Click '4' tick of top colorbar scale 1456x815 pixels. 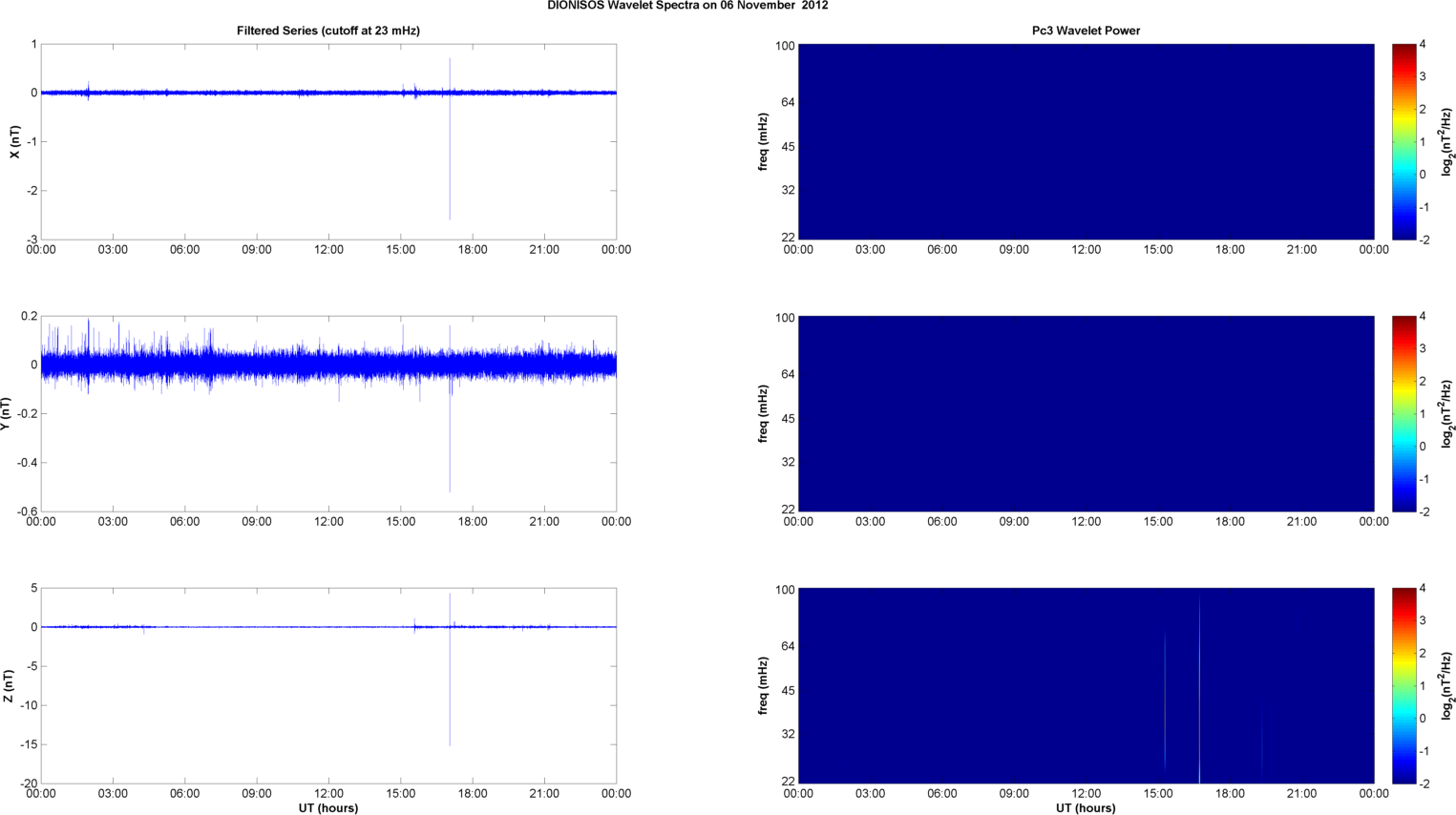click(1423, 44)
